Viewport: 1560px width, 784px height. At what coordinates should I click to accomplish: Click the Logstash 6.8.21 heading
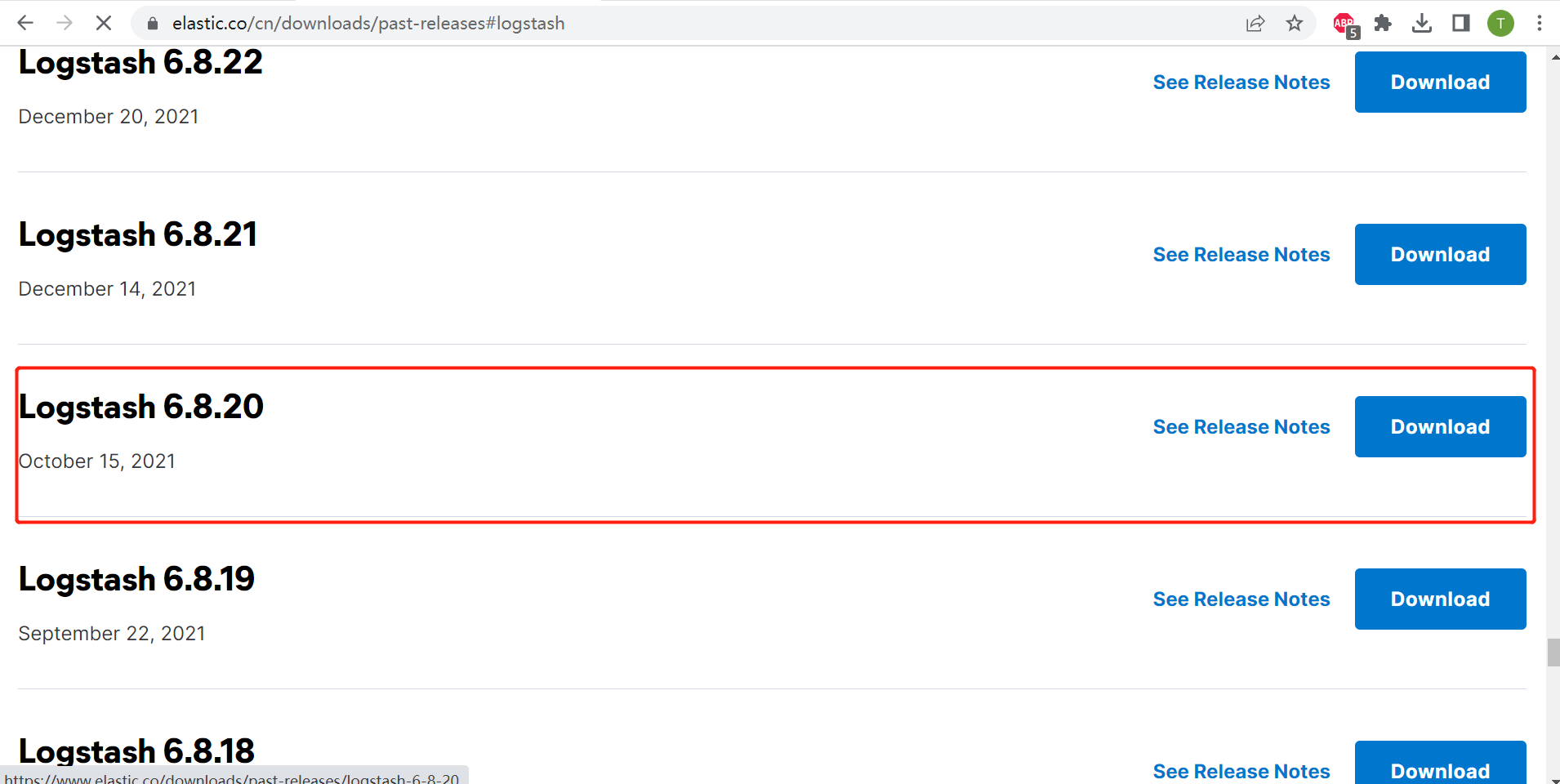138,235
